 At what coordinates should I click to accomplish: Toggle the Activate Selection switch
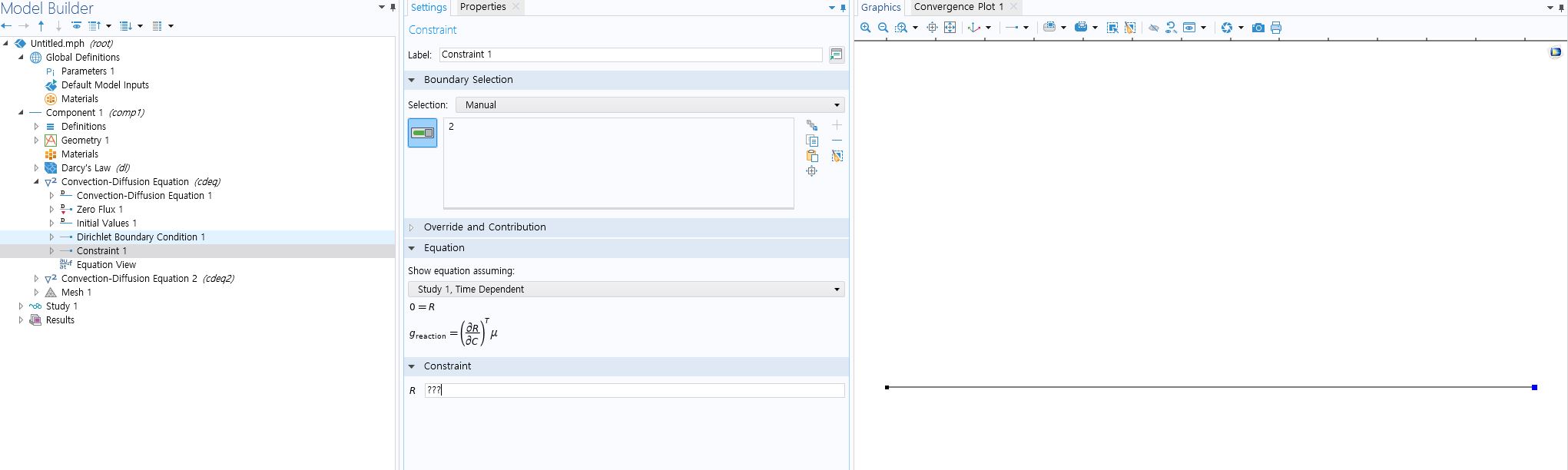tap(423, 133)
